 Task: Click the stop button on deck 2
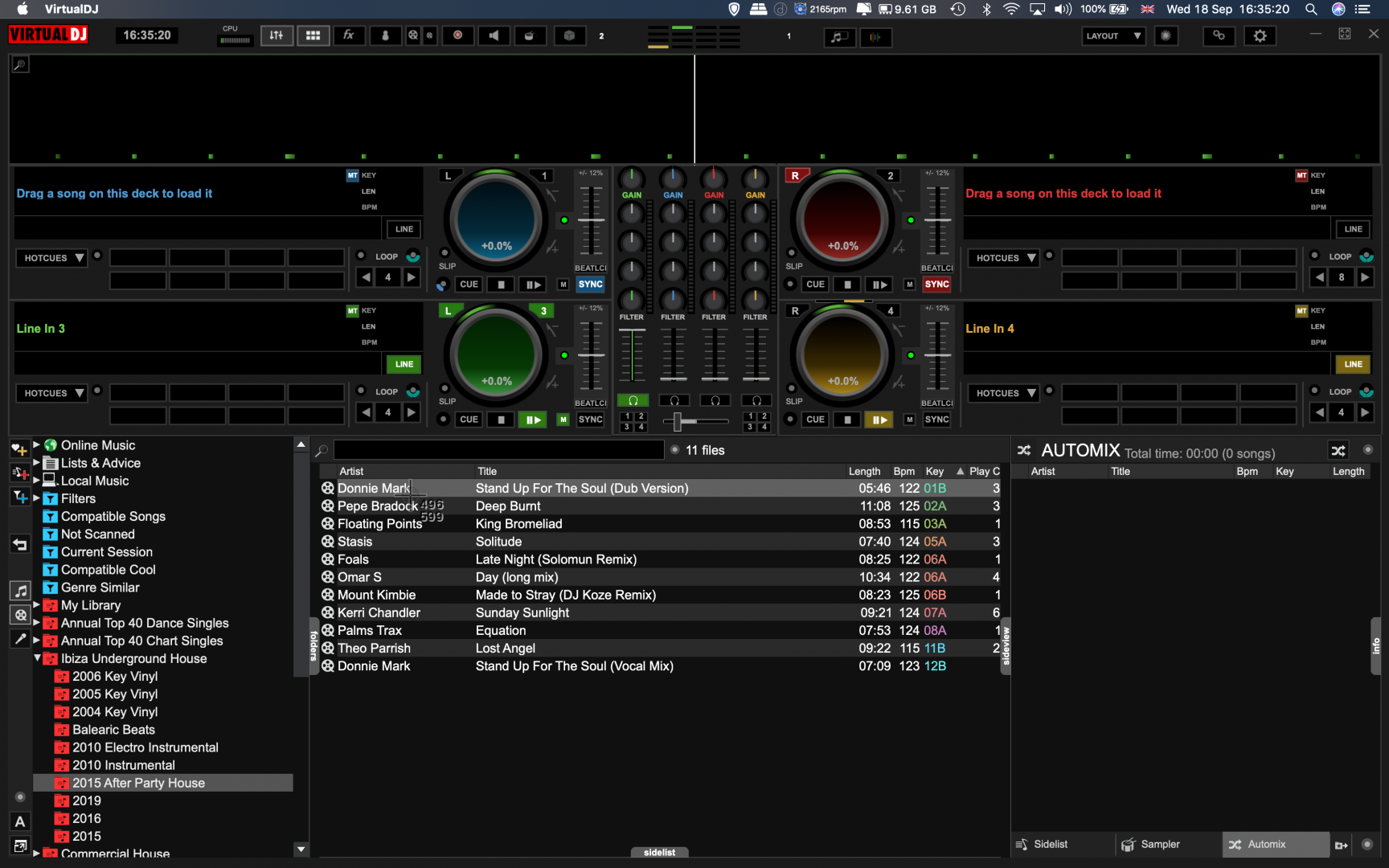tap(847, 285)
